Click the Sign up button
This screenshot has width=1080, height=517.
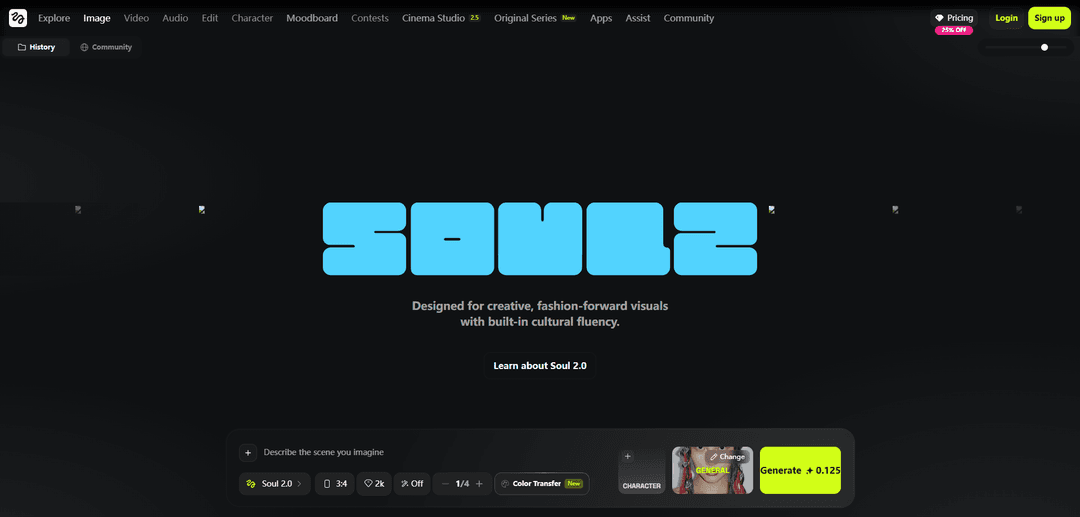pyautogui.click(x=1049, y=18)
